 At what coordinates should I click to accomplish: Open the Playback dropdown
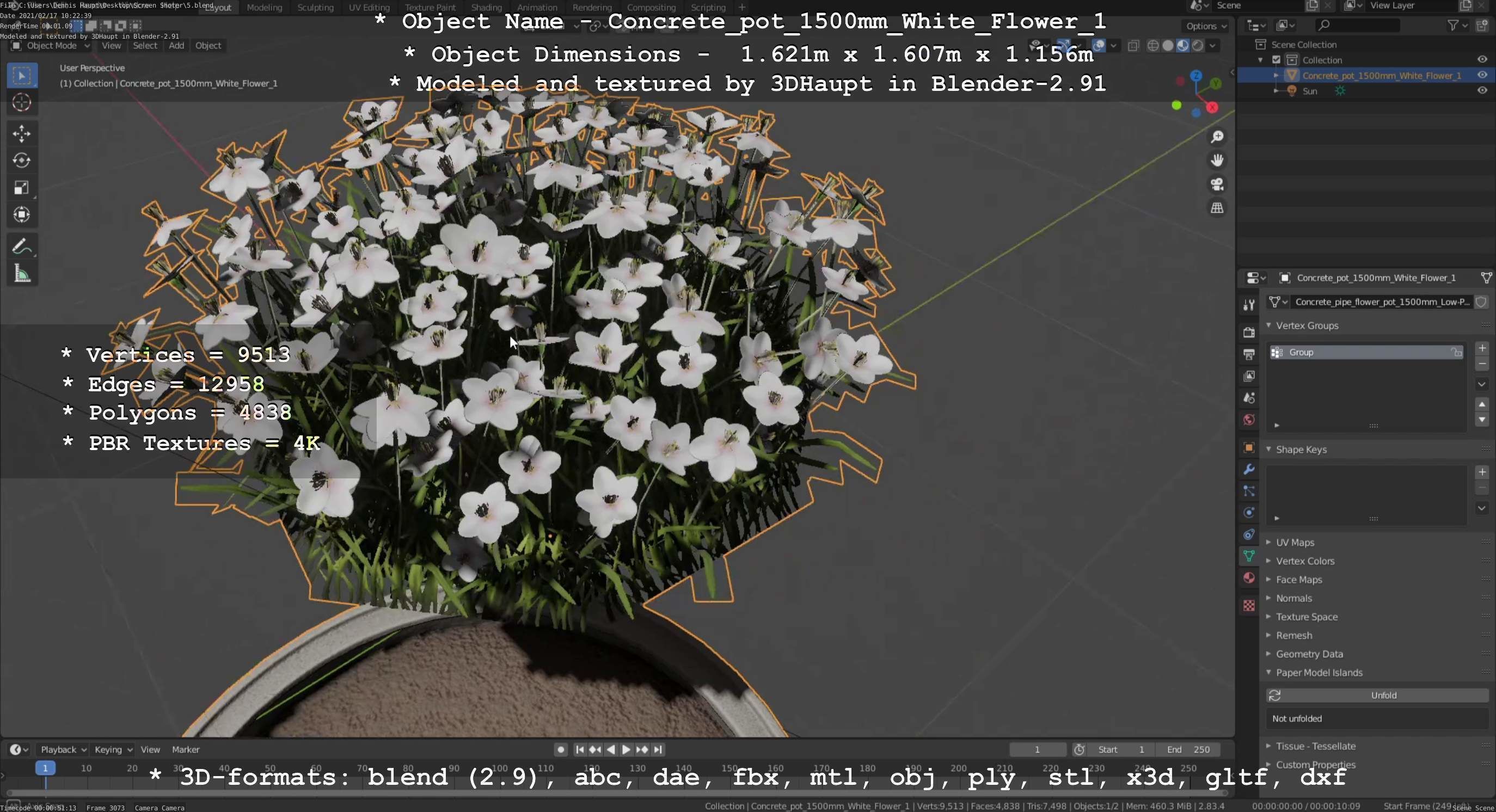pyautogui.click(x=63, y=749)
